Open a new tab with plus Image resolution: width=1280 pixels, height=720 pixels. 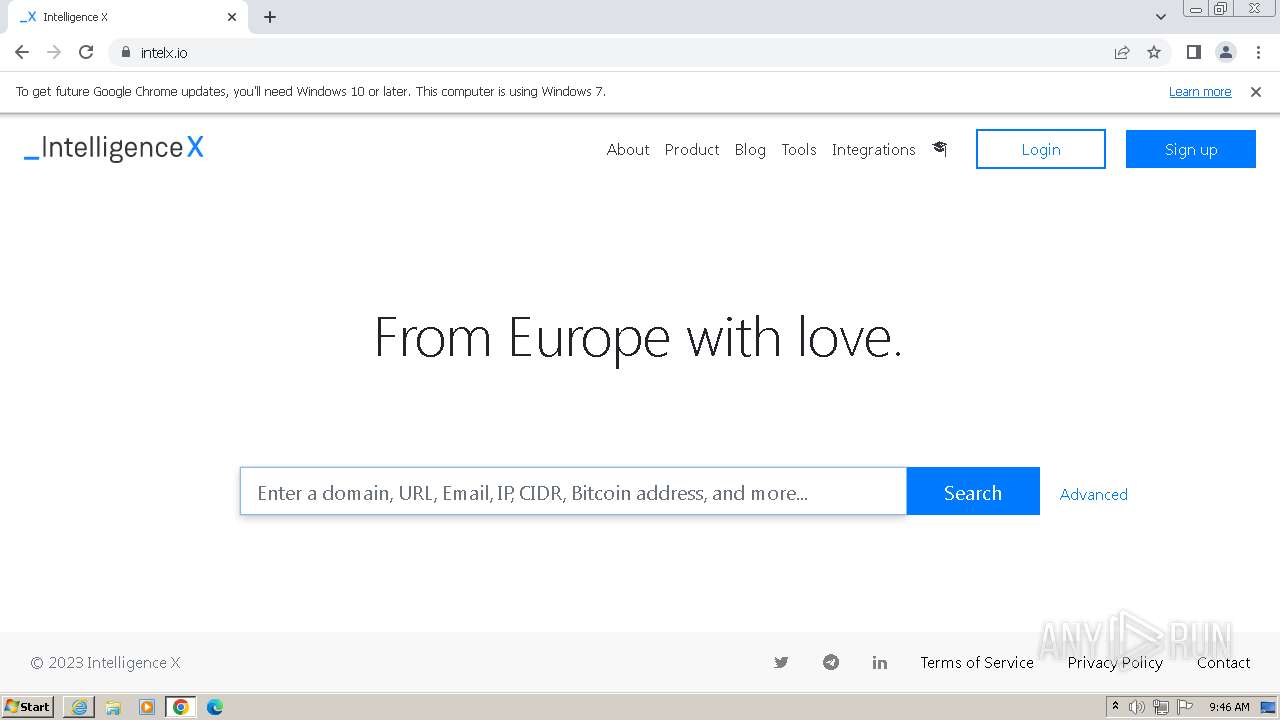pyautogui.click(x=270, y=17)
